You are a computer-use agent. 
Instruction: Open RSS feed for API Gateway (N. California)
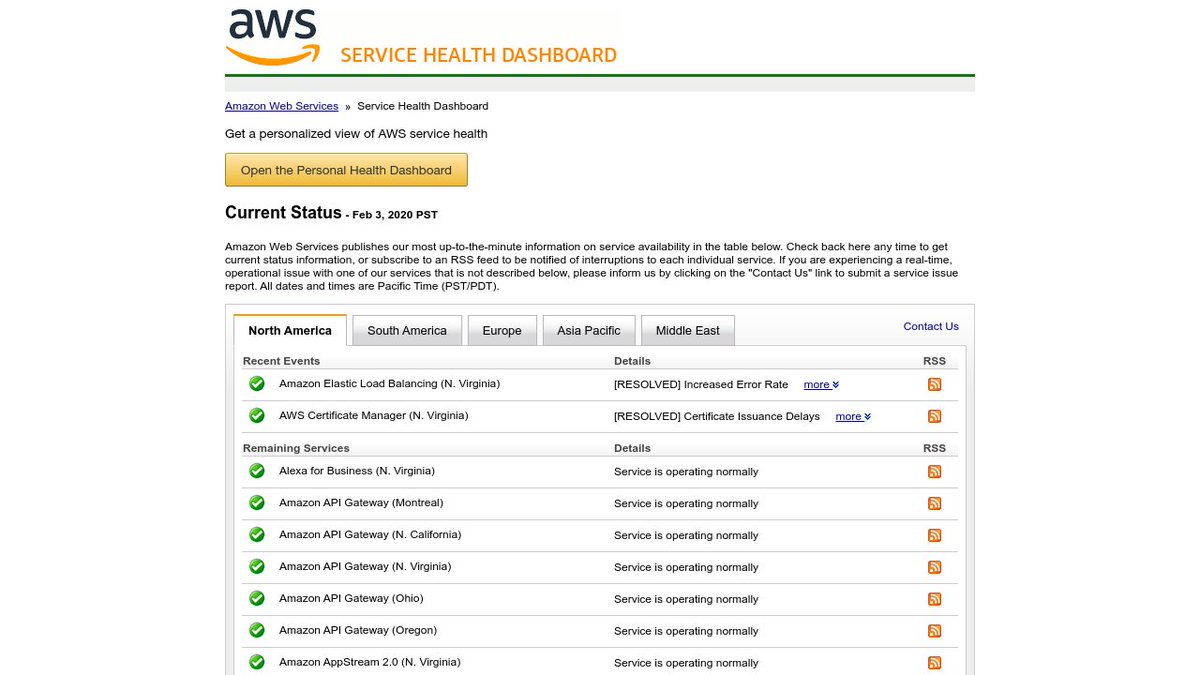tap(934, 536)
